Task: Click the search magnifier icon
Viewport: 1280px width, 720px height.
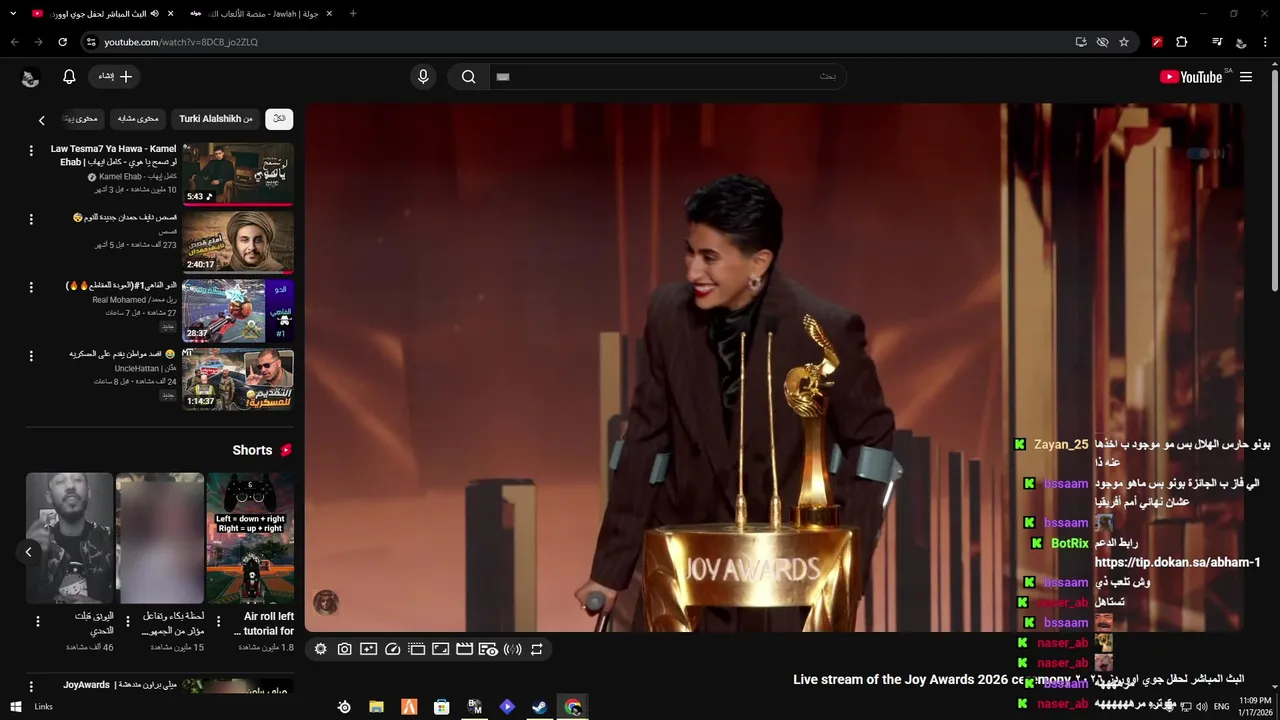Action: (468, 77)
